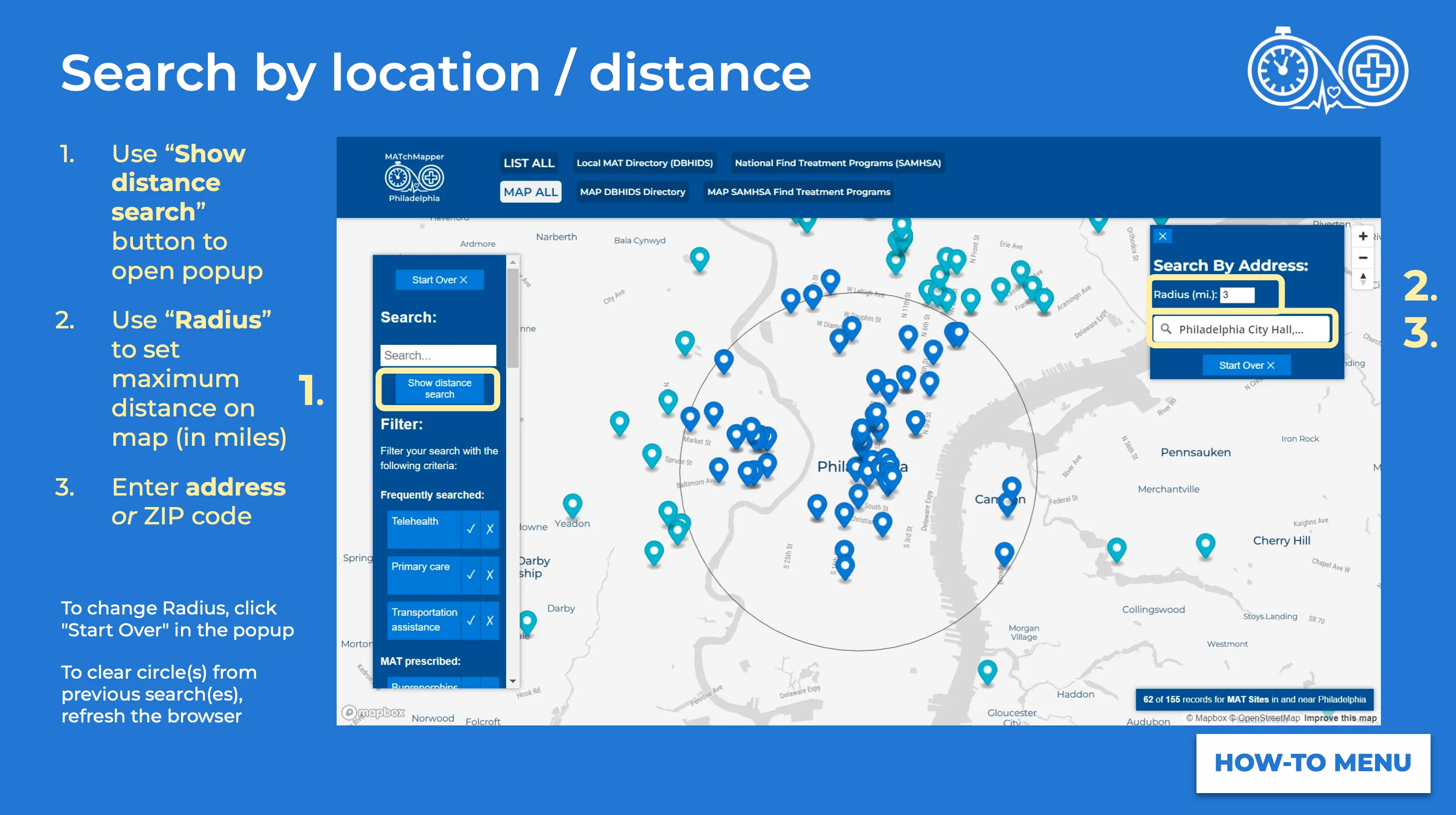Zoom in on the map
Image resolution: width=1456 pixels, height=815 pixels.
pyautogui.click(x=1363, y=236)
